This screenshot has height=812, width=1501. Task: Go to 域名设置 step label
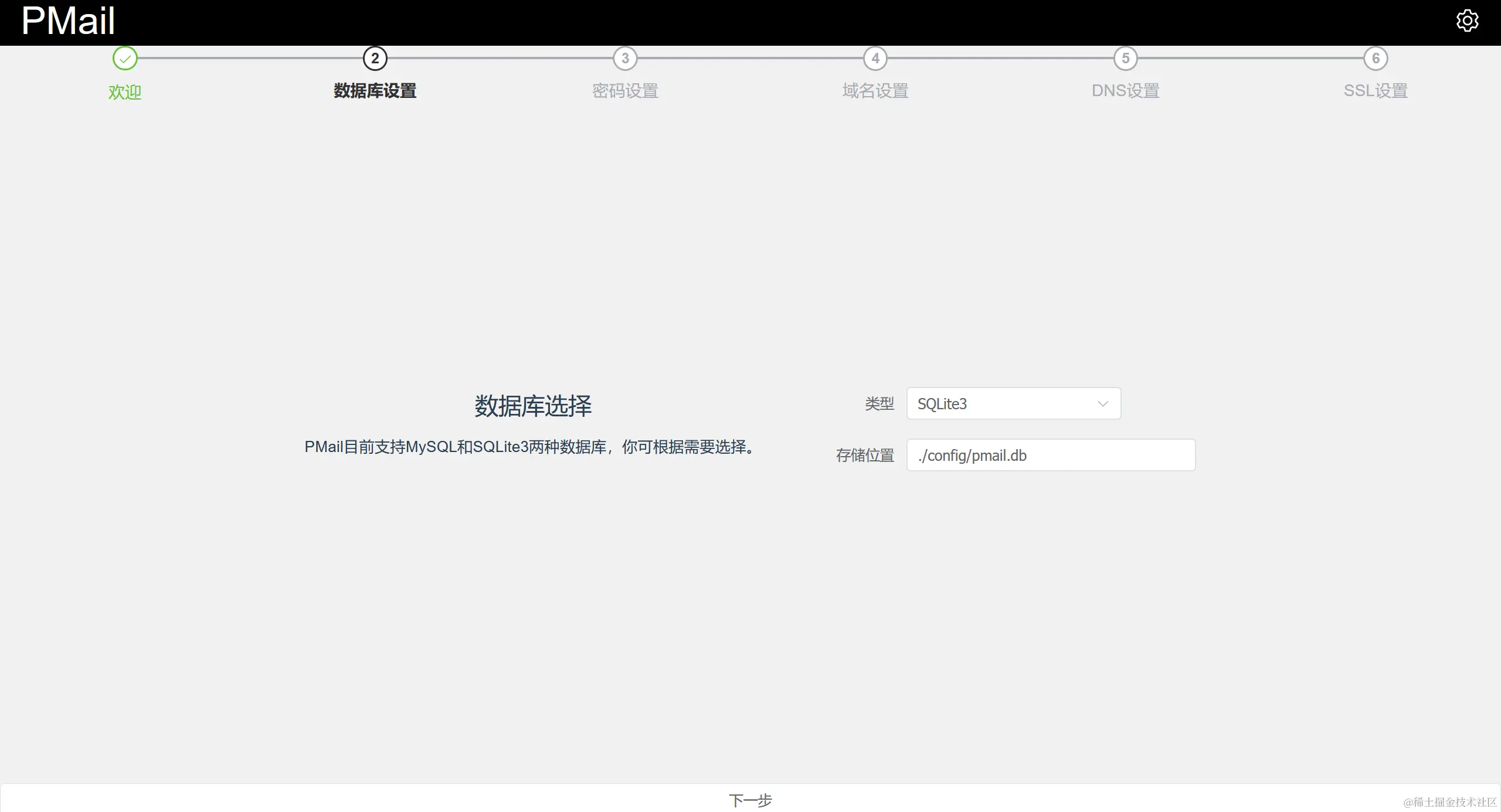tap(875, 91)
